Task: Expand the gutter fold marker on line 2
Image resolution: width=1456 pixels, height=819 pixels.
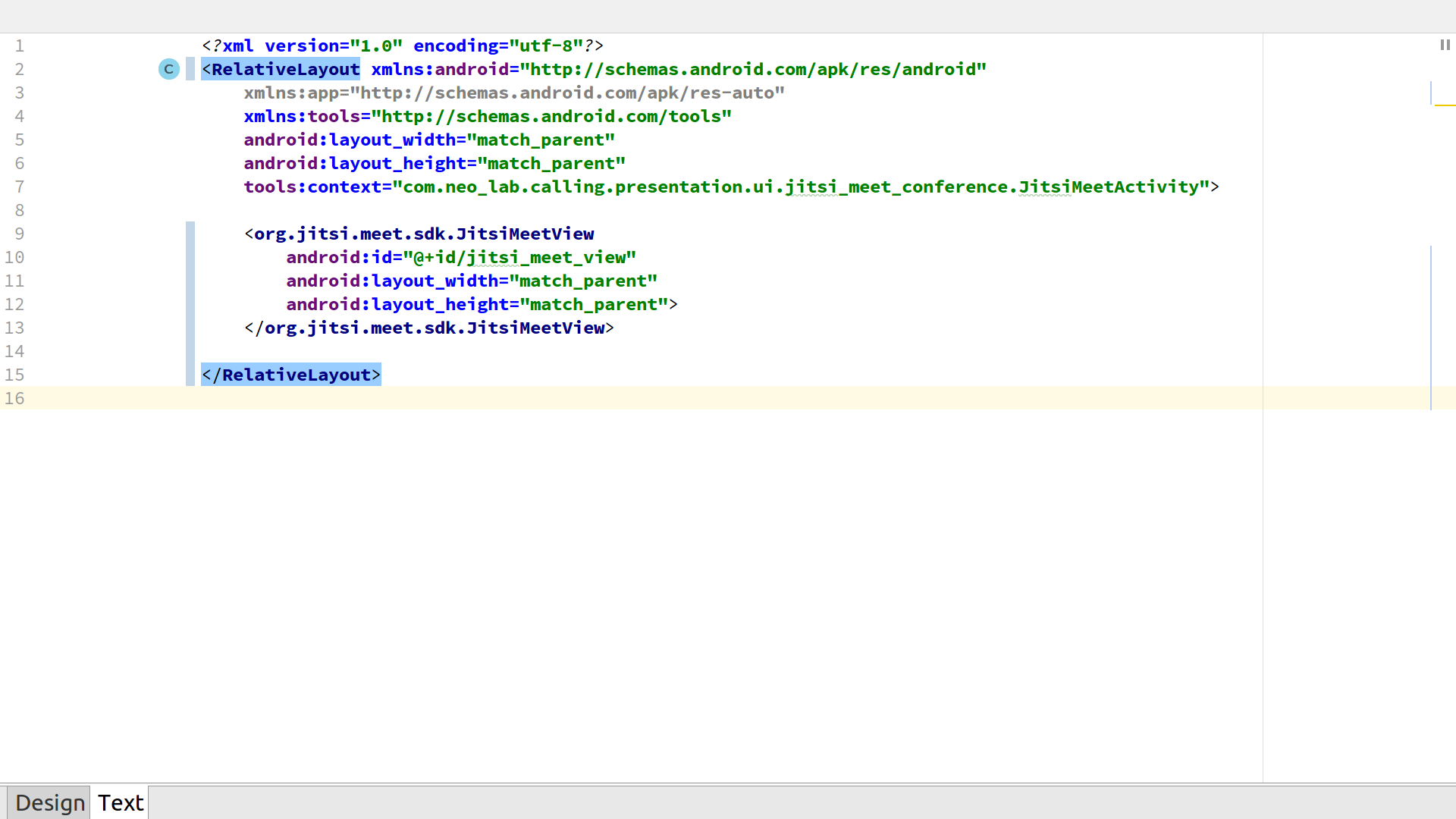Action: point(190,69)
